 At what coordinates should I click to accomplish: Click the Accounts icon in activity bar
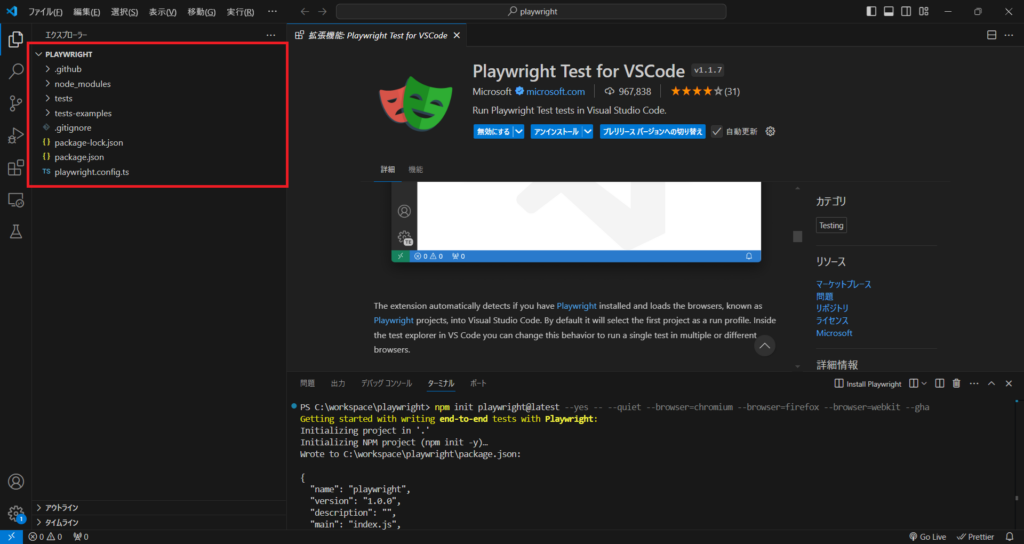[16, 482]
